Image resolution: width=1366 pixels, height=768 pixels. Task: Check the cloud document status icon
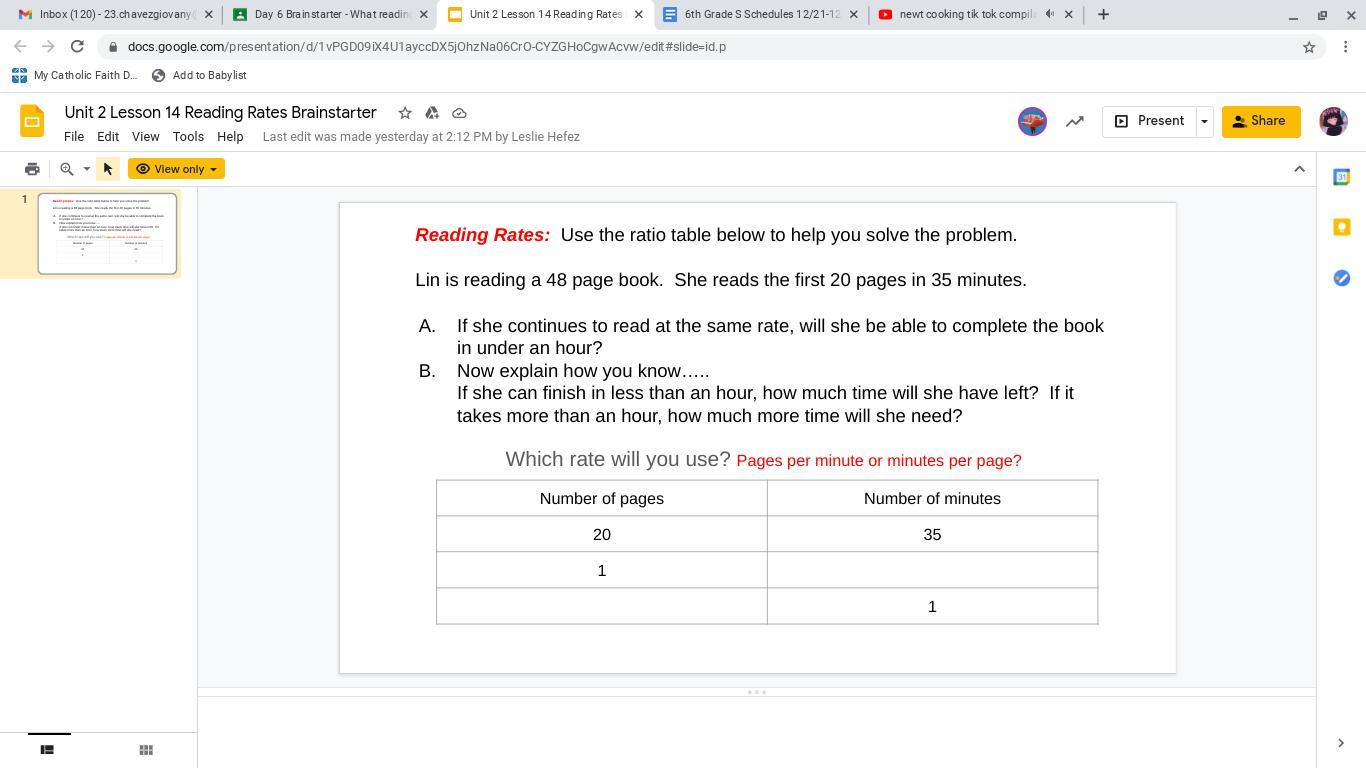(x=459, y=113)
